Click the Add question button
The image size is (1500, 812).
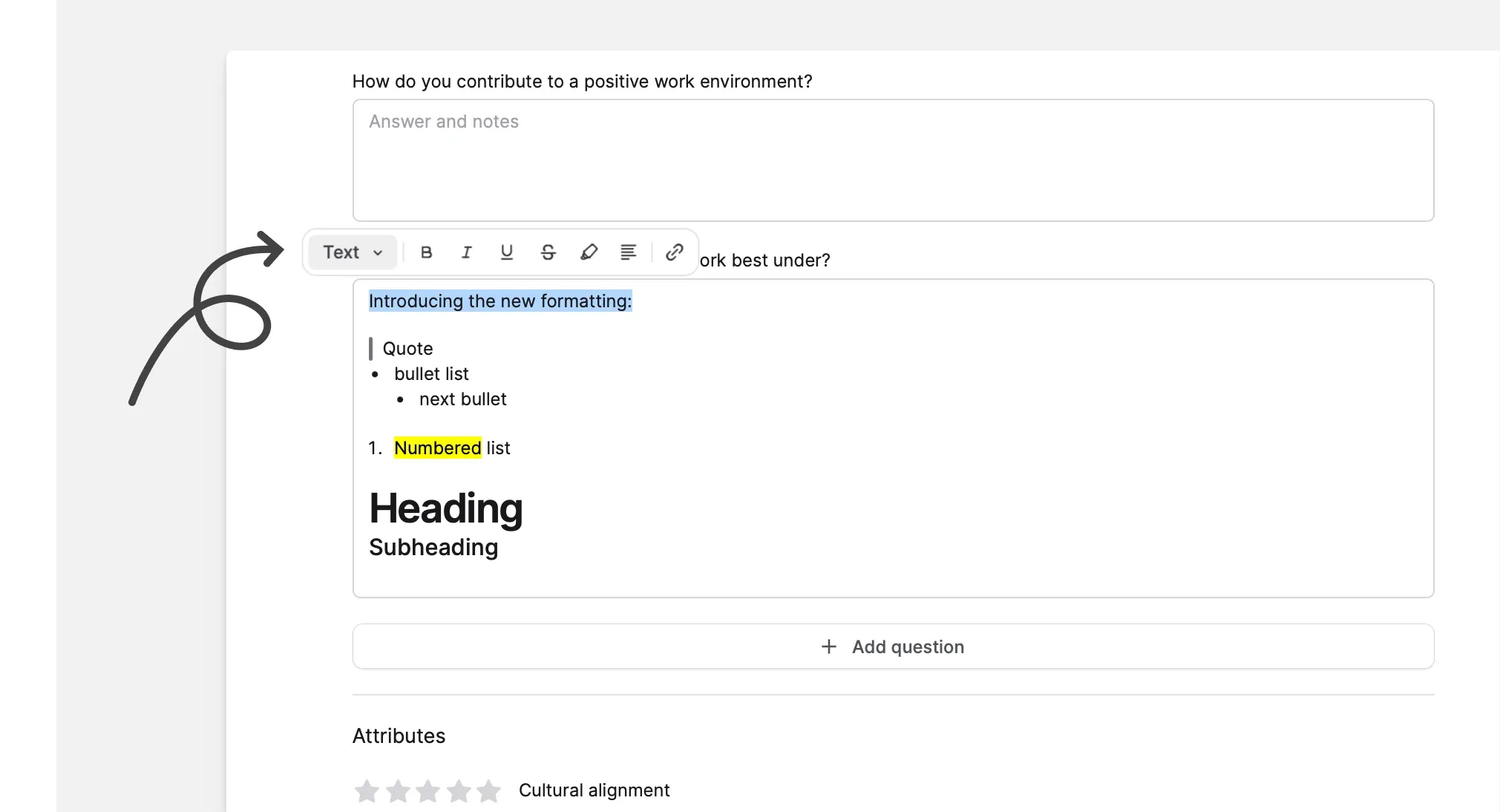893,646
